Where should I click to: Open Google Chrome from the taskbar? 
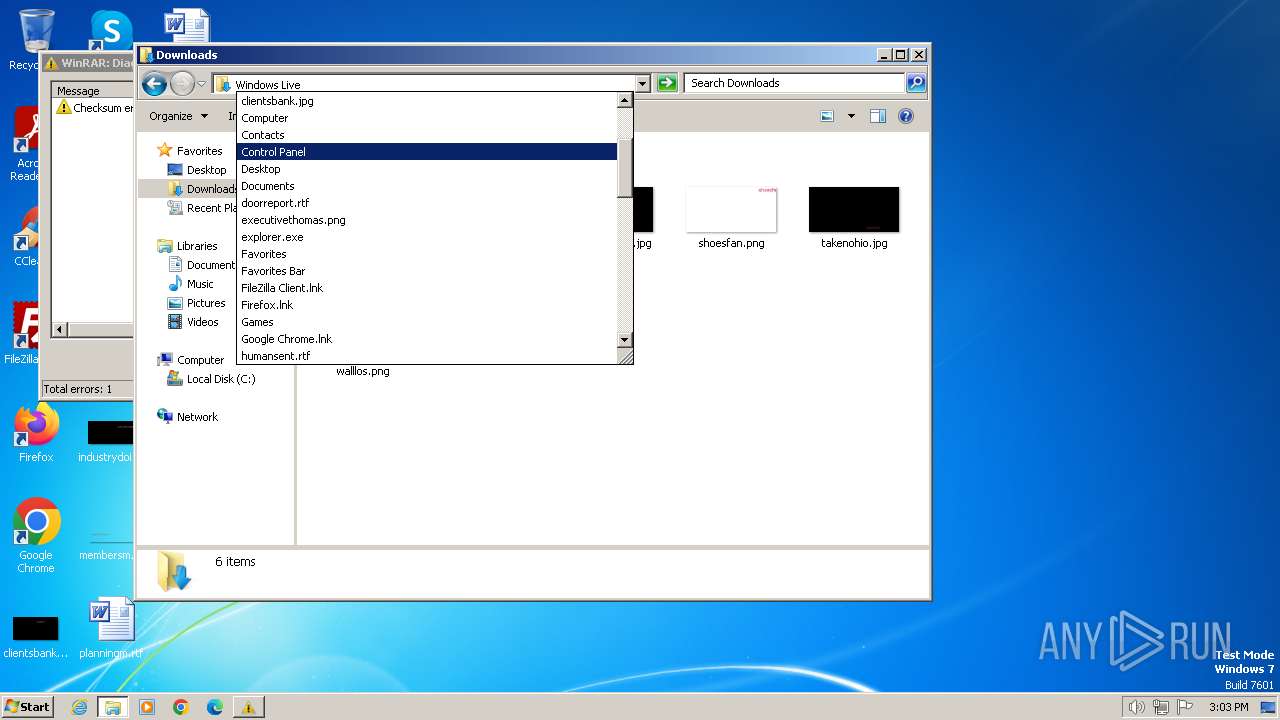pos(181,707)
